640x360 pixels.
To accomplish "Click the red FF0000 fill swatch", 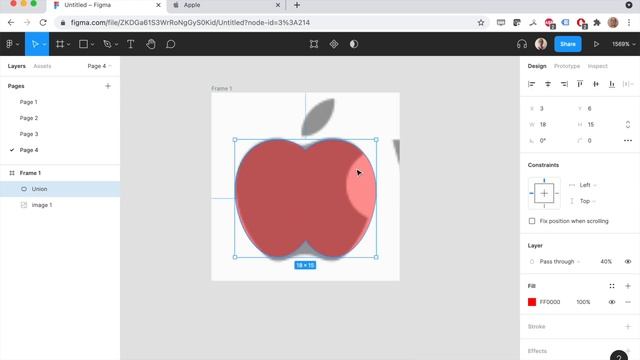I will (x=532, y=302).
